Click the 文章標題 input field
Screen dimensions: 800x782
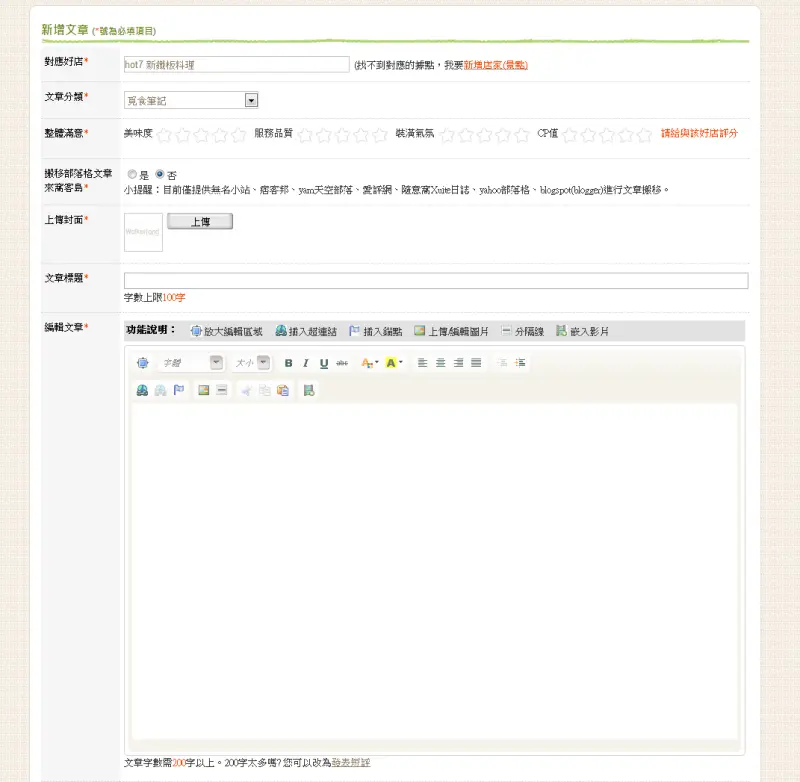[x=436, y=281]
